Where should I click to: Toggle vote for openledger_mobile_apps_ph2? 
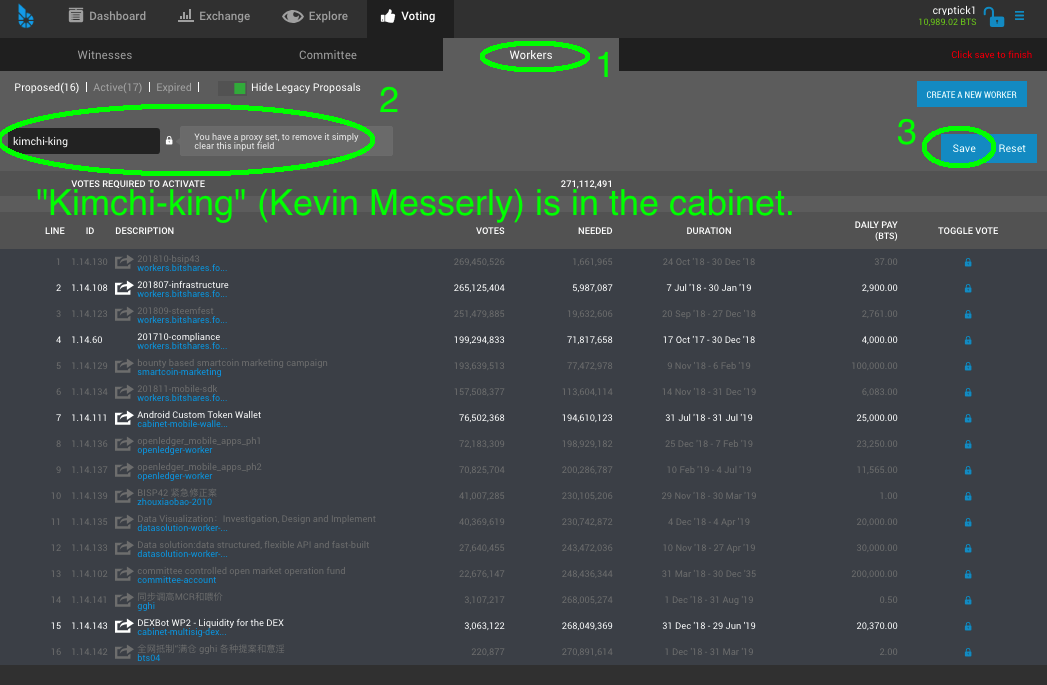968,471
